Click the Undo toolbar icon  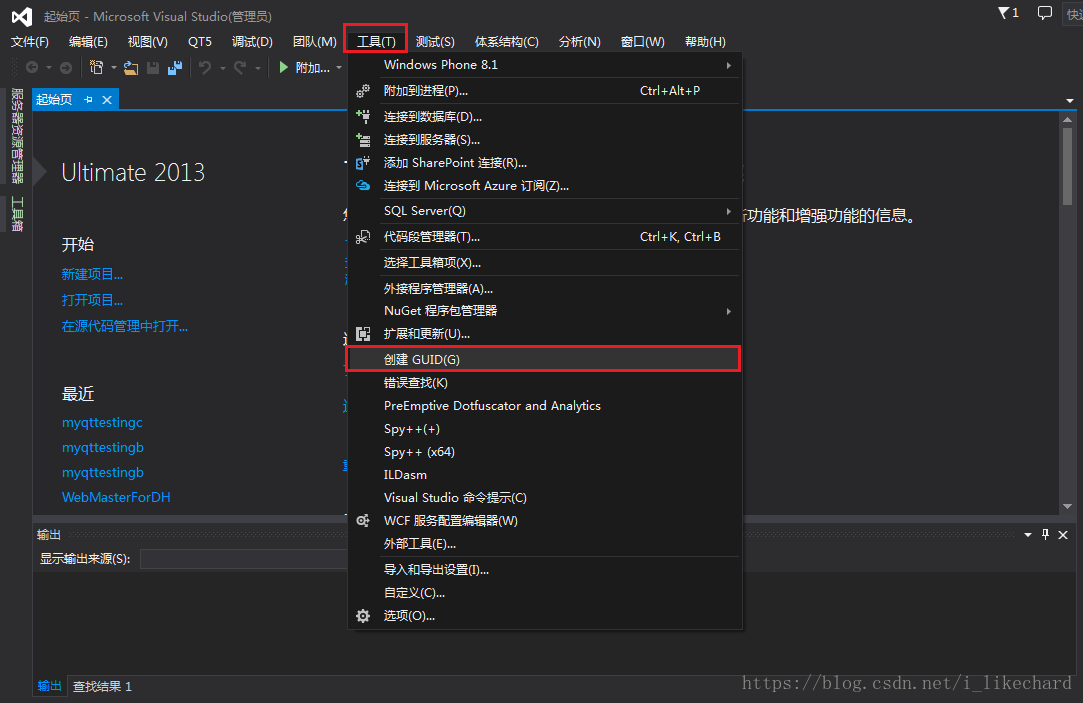pyautogui.click(x=205, y=67)
